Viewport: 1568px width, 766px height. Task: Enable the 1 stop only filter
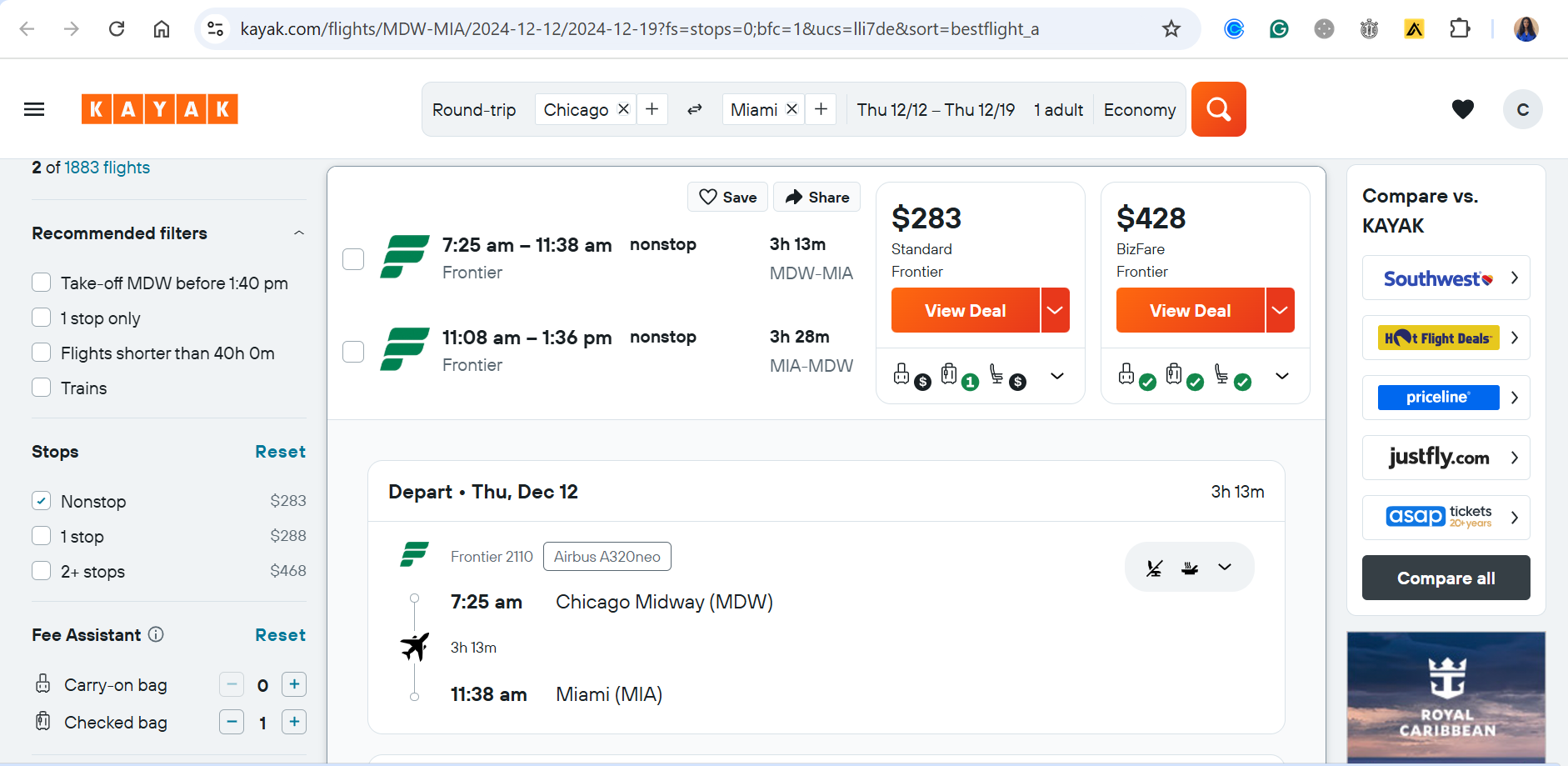click(42, 318)
